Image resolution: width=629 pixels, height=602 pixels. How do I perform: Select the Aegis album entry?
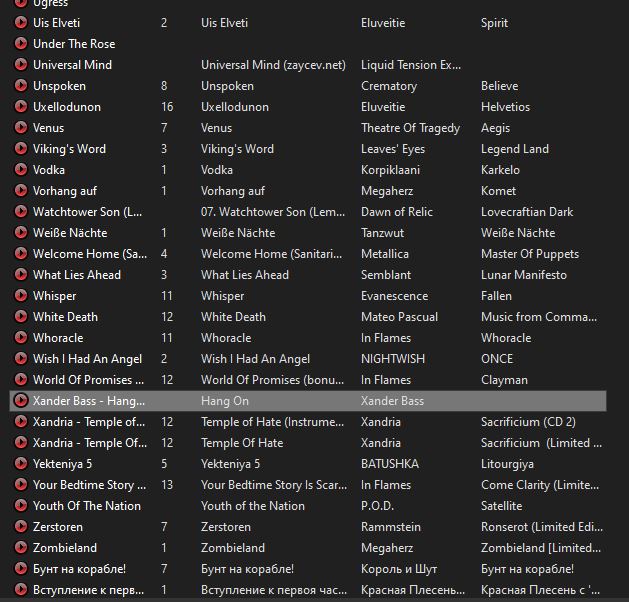point(495,128)
